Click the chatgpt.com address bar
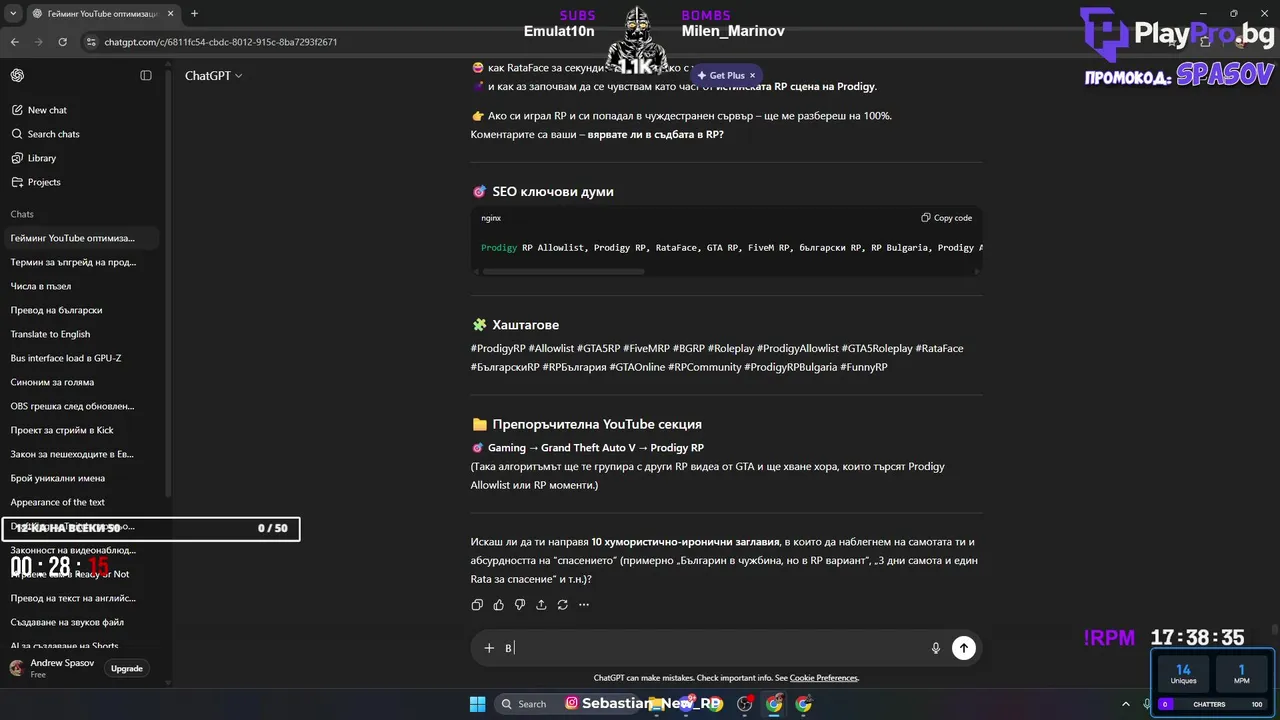 click(x=220, y=42)
